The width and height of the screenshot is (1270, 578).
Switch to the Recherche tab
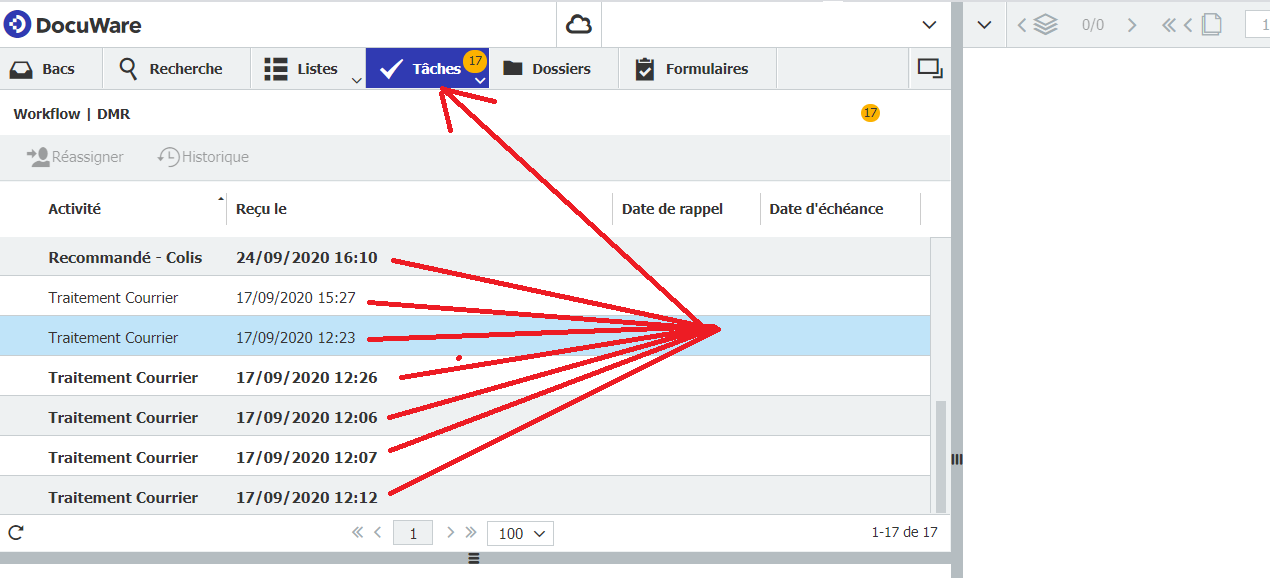point(171,69)
